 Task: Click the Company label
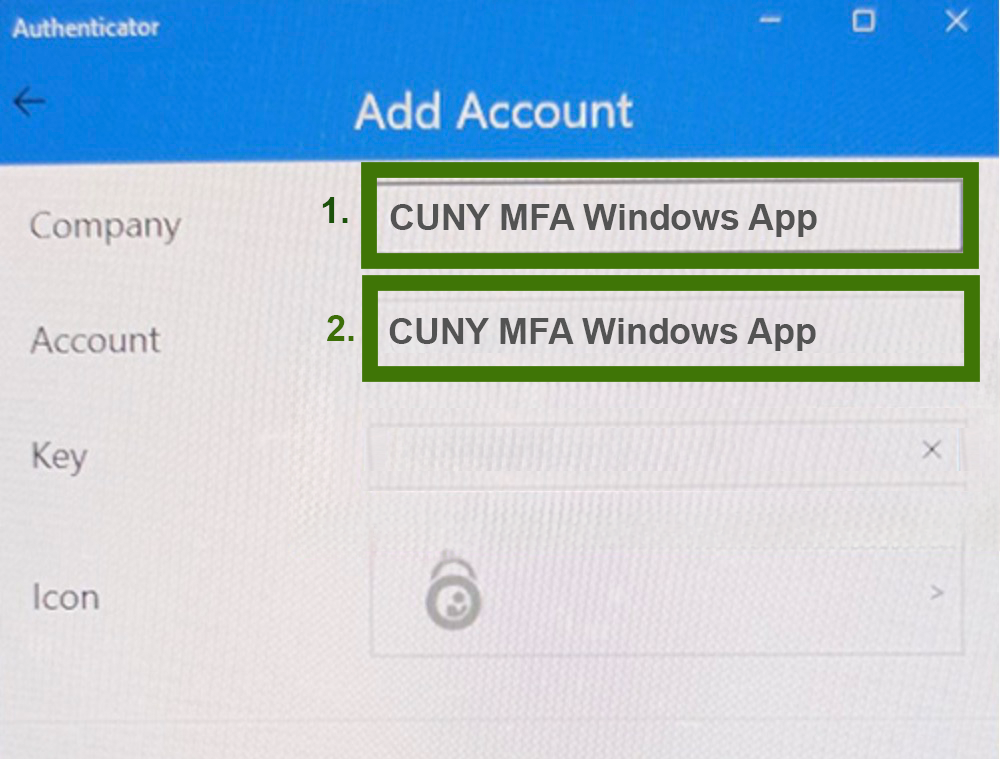tap(105, 226)
